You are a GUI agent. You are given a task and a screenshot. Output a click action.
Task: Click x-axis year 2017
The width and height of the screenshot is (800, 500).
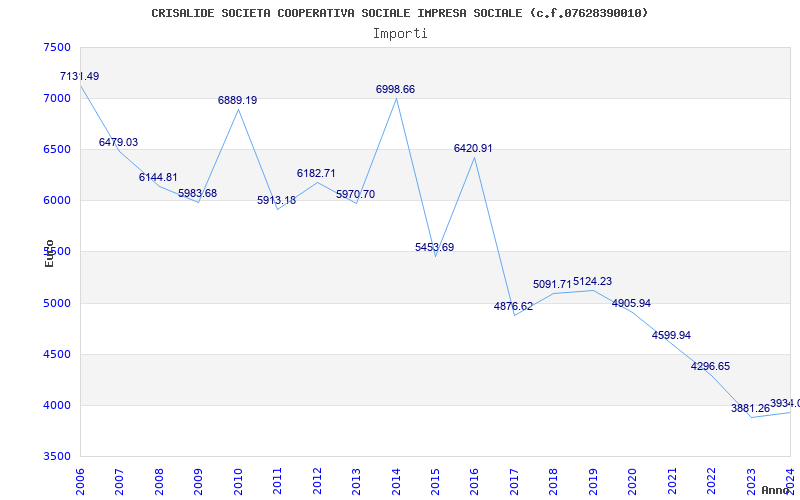(x=514, y=481)
